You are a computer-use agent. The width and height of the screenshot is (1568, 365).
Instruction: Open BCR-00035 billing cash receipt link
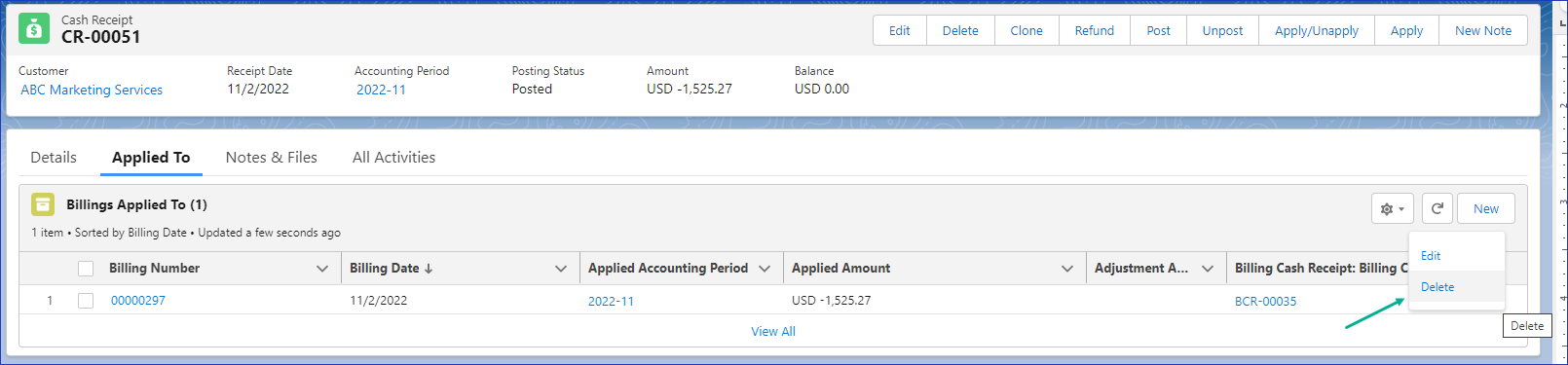[1265, 301]
